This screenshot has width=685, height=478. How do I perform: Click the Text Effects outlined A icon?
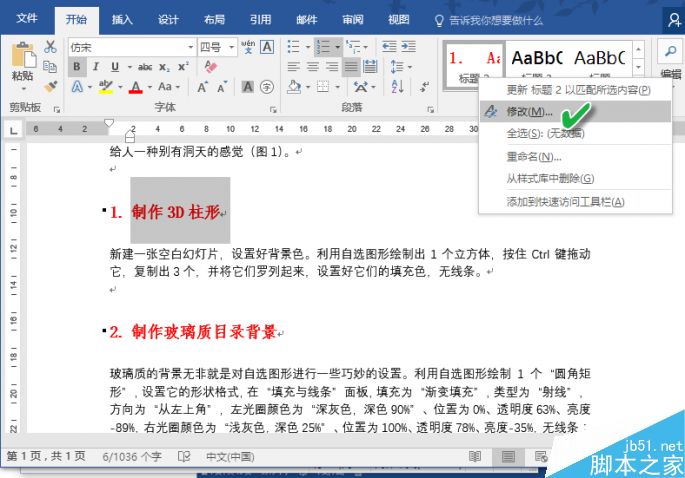click(77, 87)
